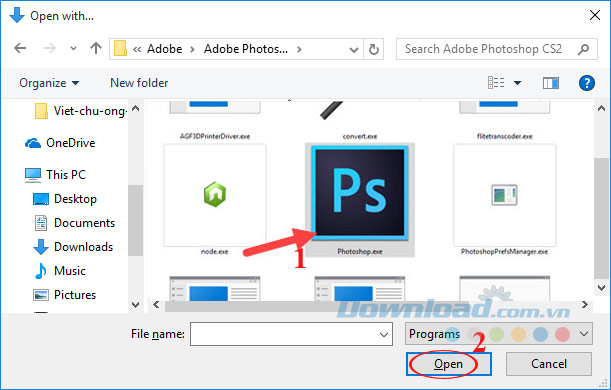Click the search magnifier icon

point(583,49)
